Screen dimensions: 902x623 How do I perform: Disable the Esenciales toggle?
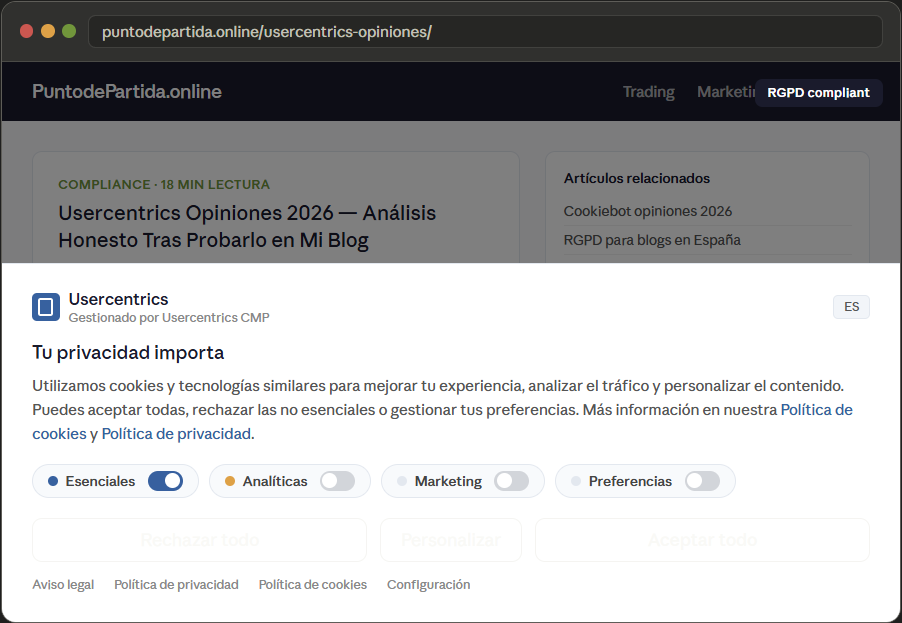(165, 481)
